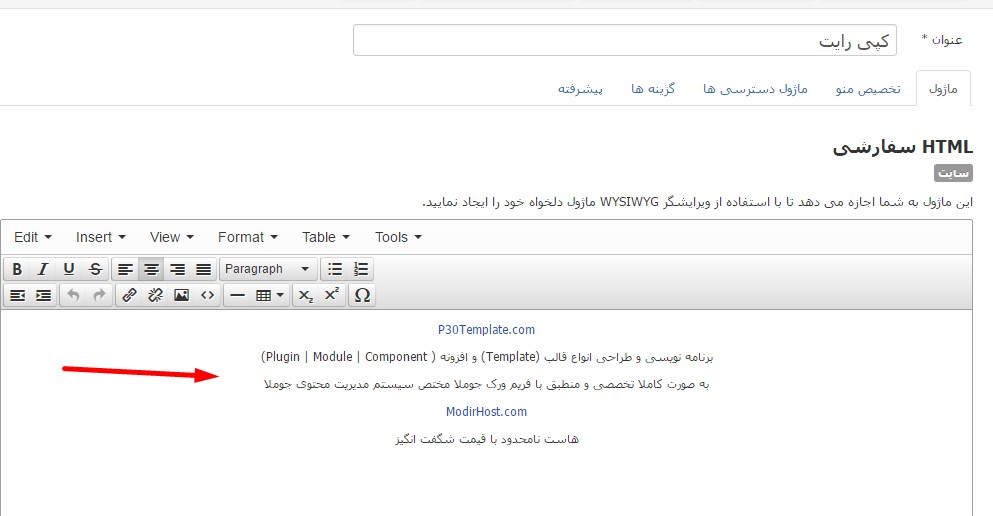This screenshot has width=993, height=516.
Task: Click the ModirHost.com link in editor
Action: (x=486, y=412)
